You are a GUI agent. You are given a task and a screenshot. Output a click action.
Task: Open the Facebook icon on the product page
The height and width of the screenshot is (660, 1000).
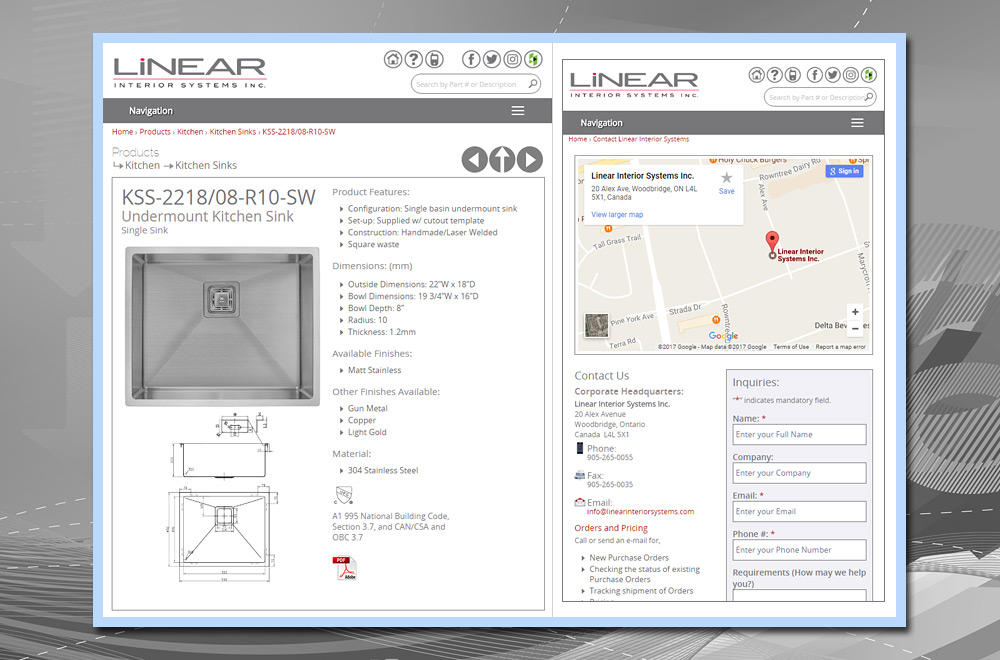[x=471, y=59]
